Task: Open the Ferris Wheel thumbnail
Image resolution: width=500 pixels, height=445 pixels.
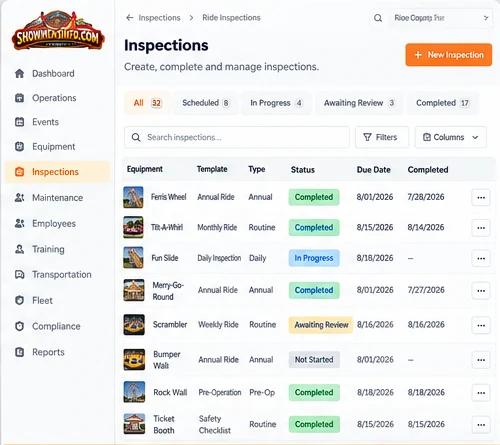Action: [x=133, y=197]
